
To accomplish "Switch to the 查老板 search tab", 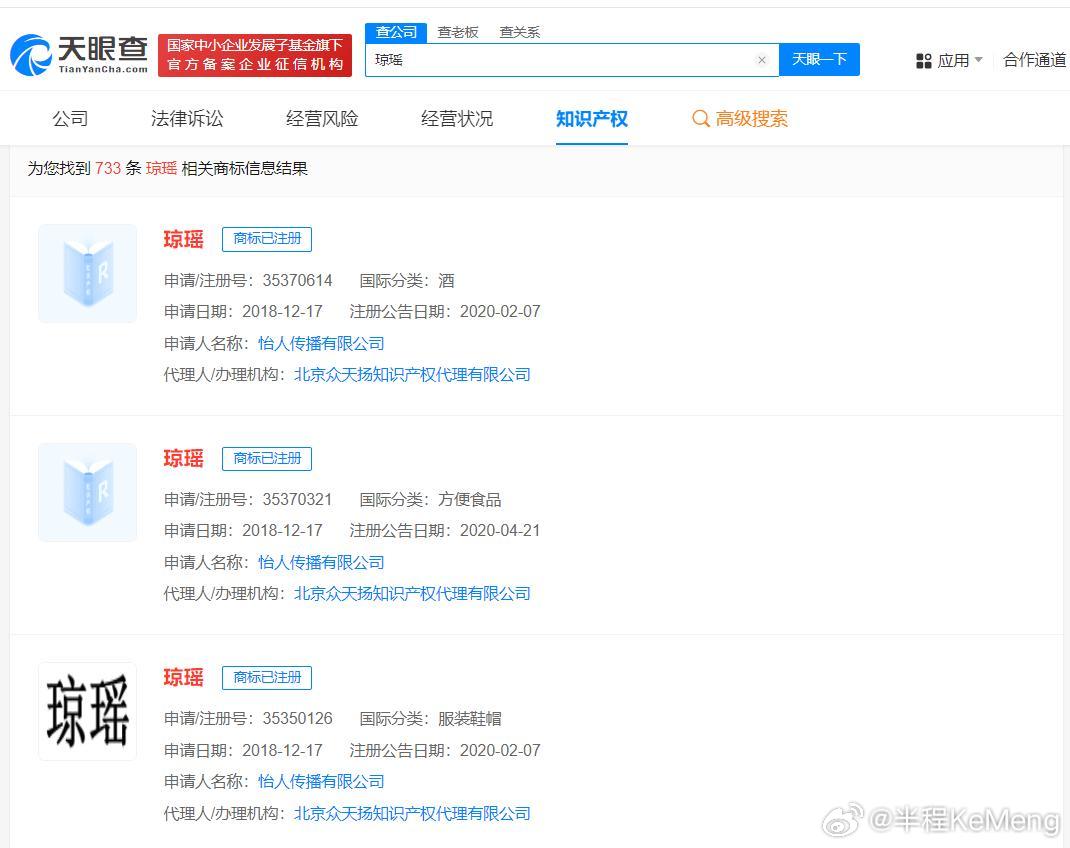I will [458, 32].
